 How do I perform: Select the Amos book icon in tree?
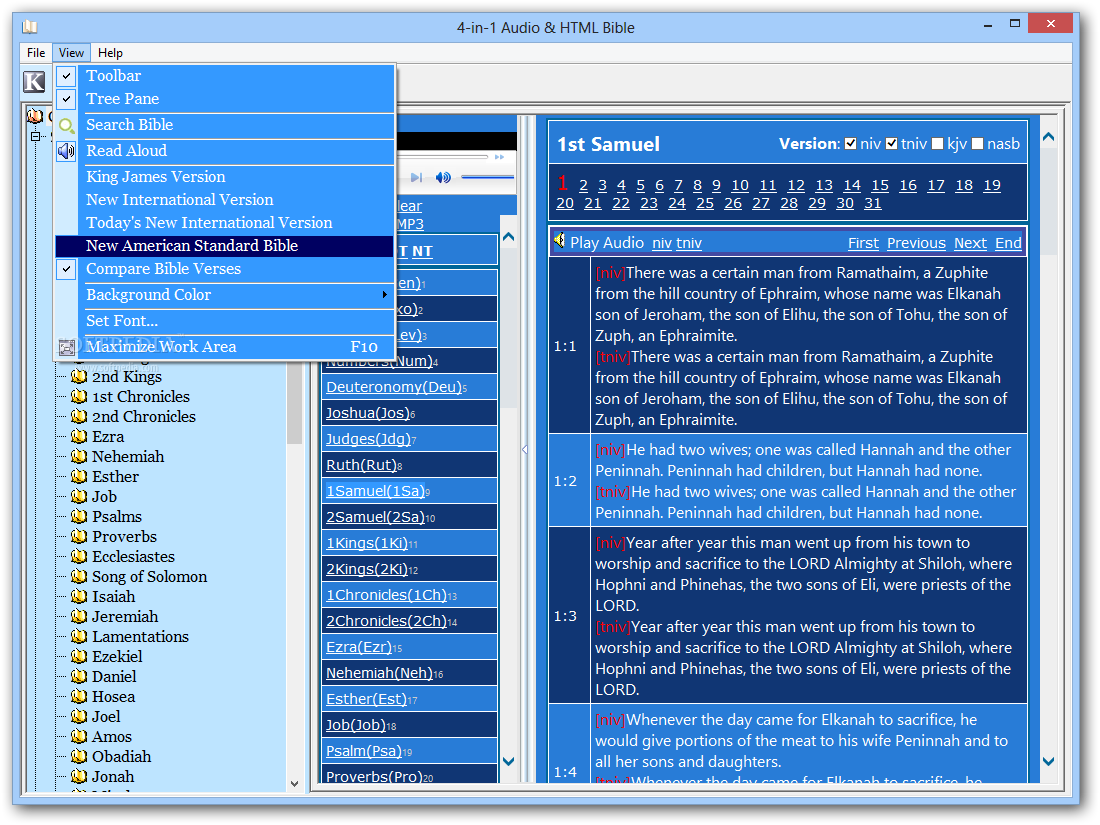79,737
